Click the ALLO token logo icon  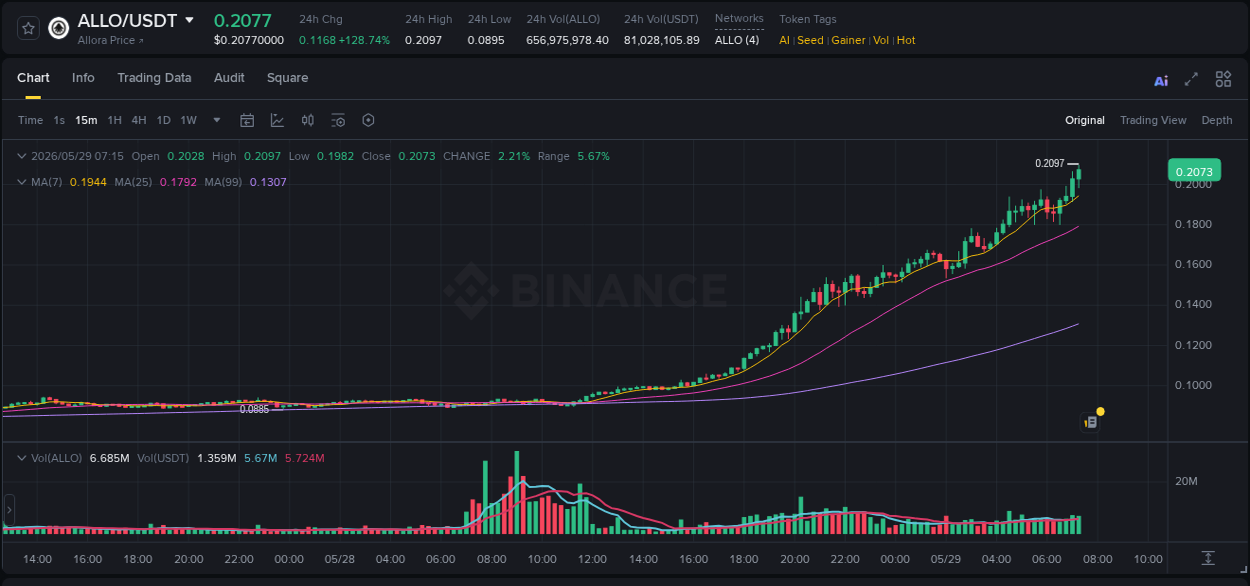(59, 28)
